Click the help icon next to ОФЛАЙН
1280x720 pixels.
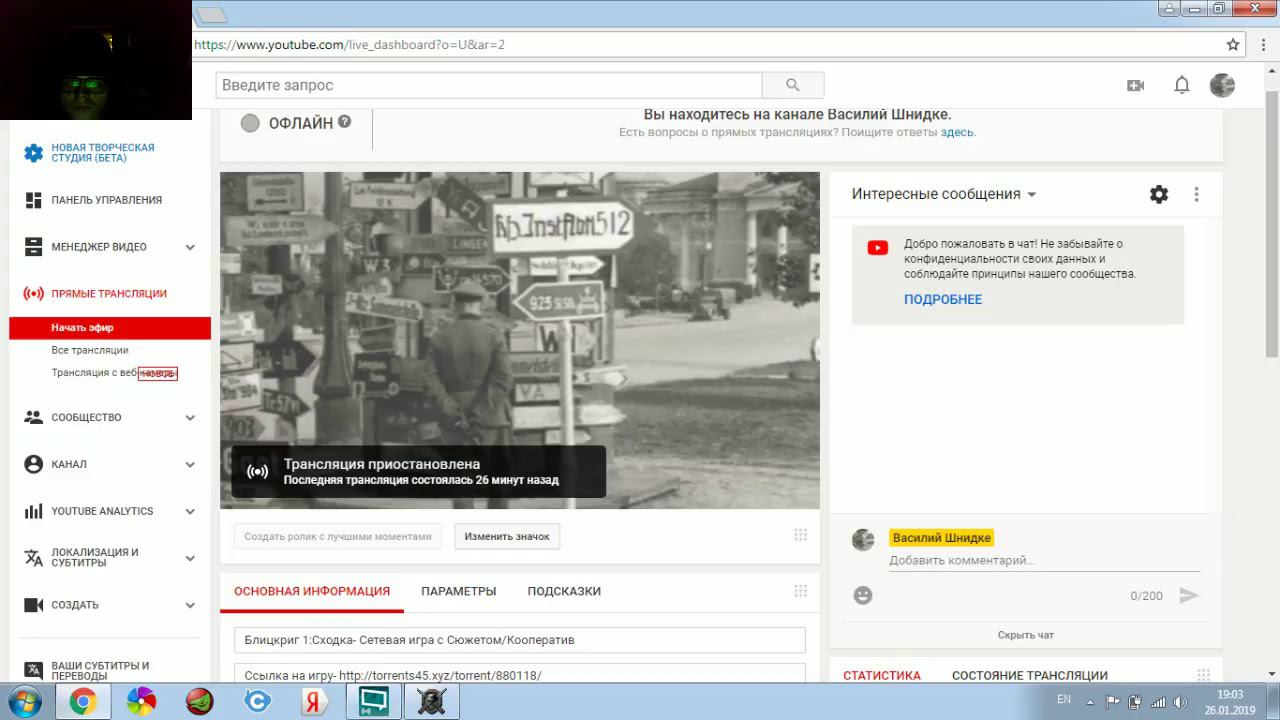(x=344, y=122)
